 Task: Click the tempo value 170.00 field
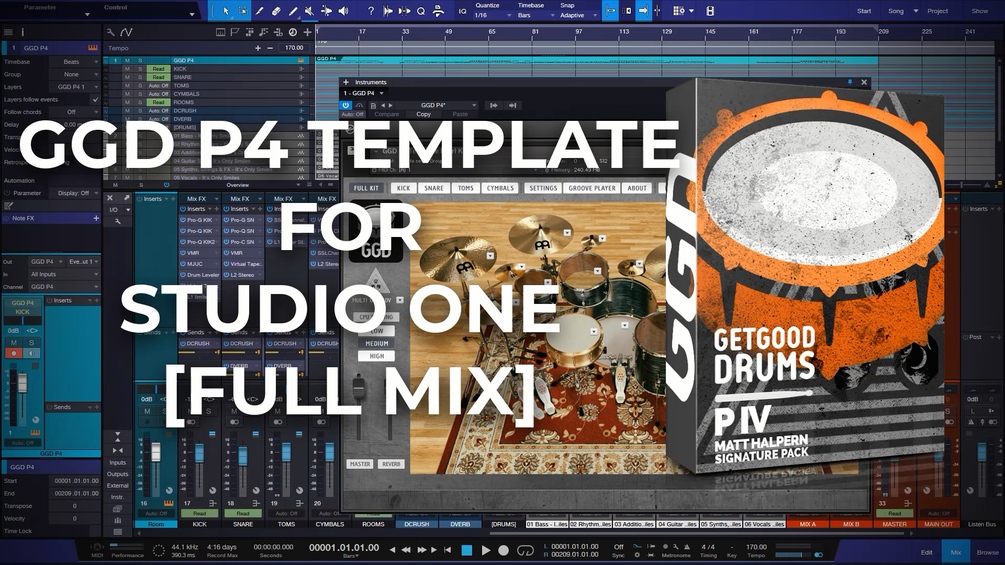click(x=294, y=47)
